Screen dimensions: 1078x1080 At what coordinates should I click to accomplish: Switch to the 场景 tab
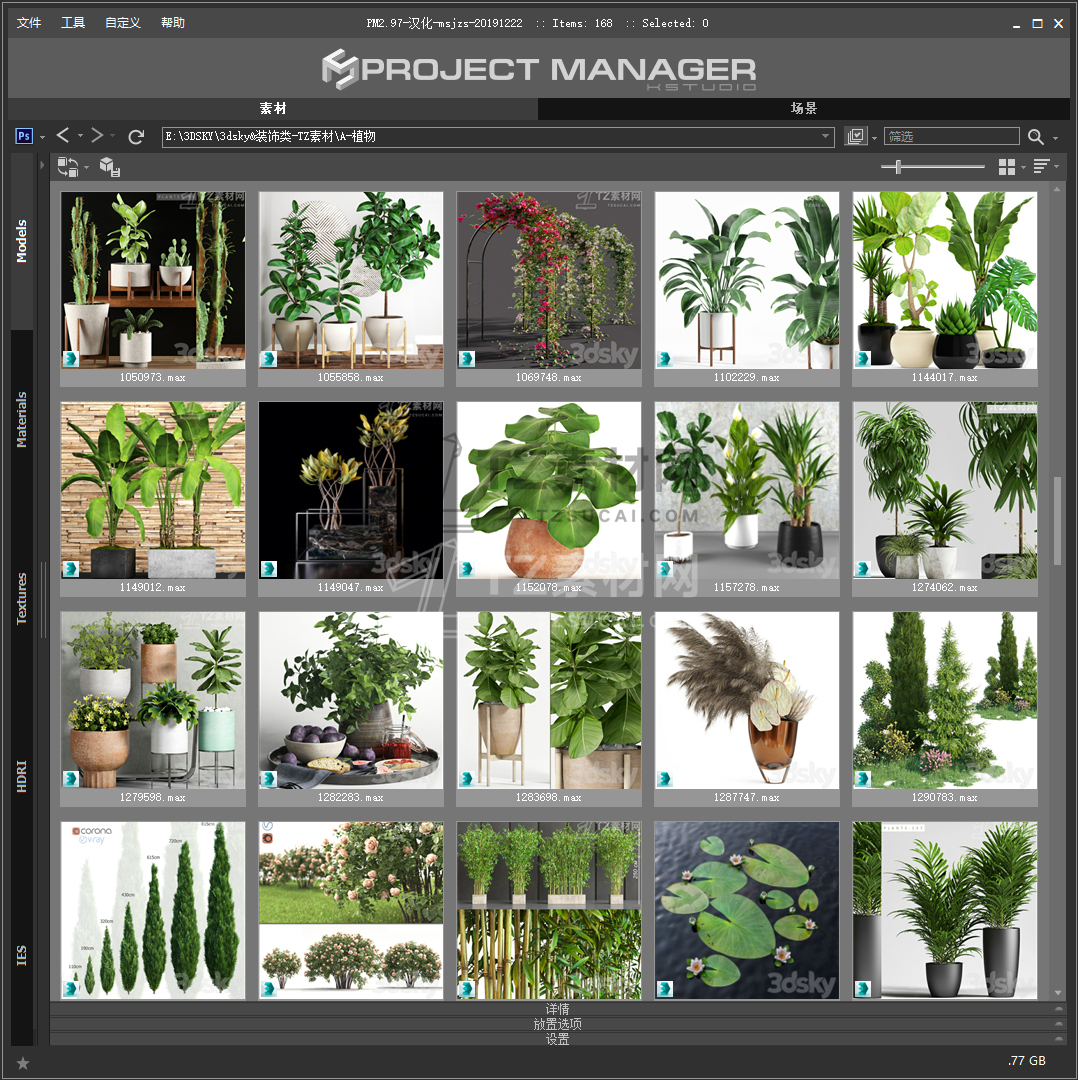804,108
